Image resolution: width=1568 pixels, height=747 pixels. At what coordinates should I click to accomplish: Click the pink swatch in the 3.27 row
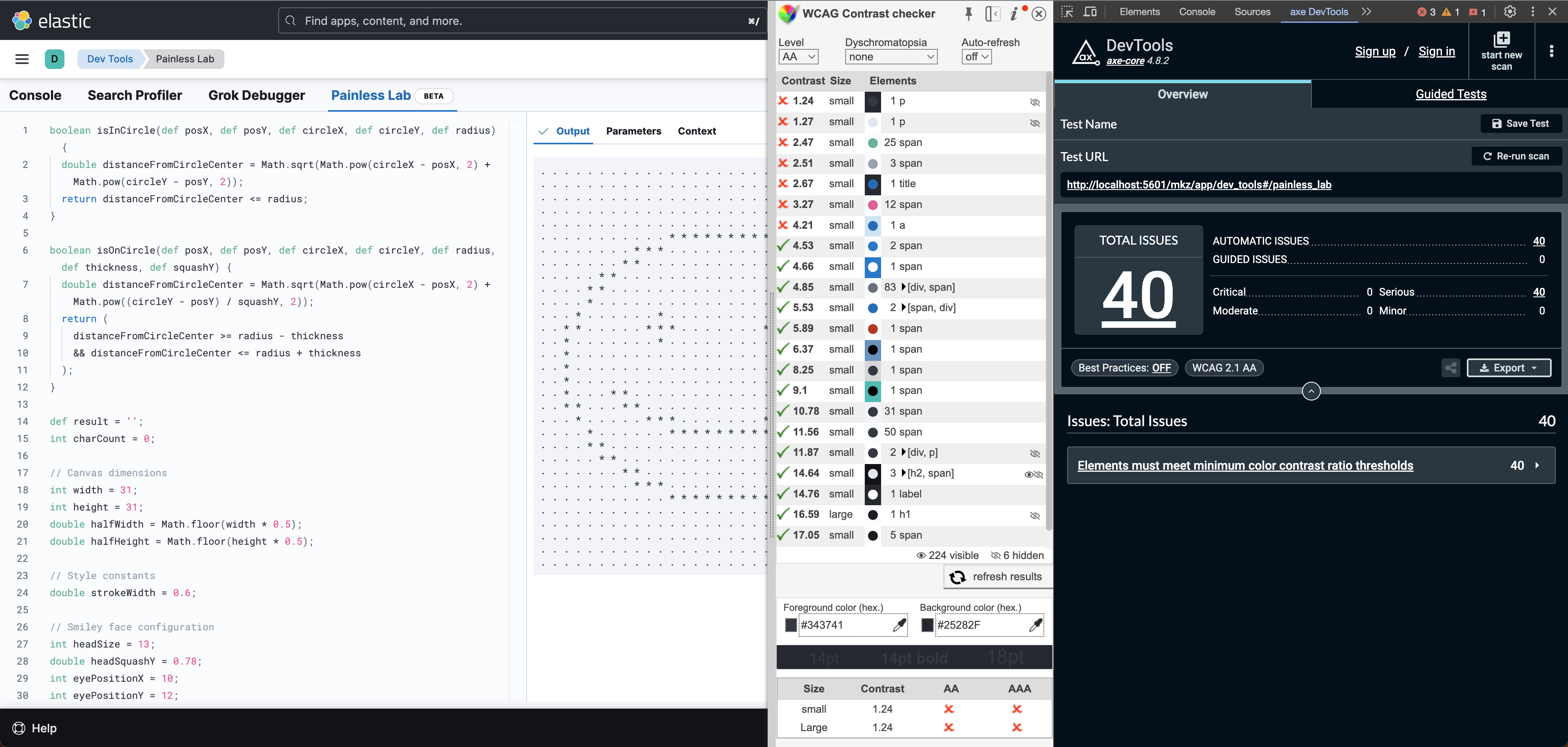point(872,205)
